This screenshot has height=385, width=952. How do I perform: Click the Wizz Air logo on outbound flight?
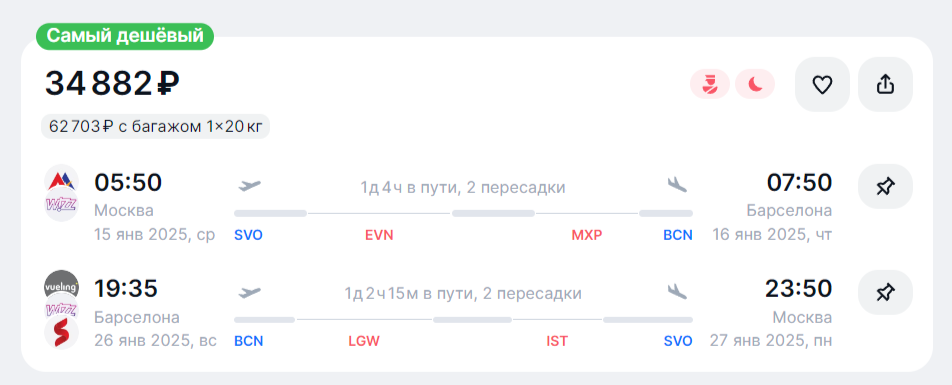[x=62, y=205]
